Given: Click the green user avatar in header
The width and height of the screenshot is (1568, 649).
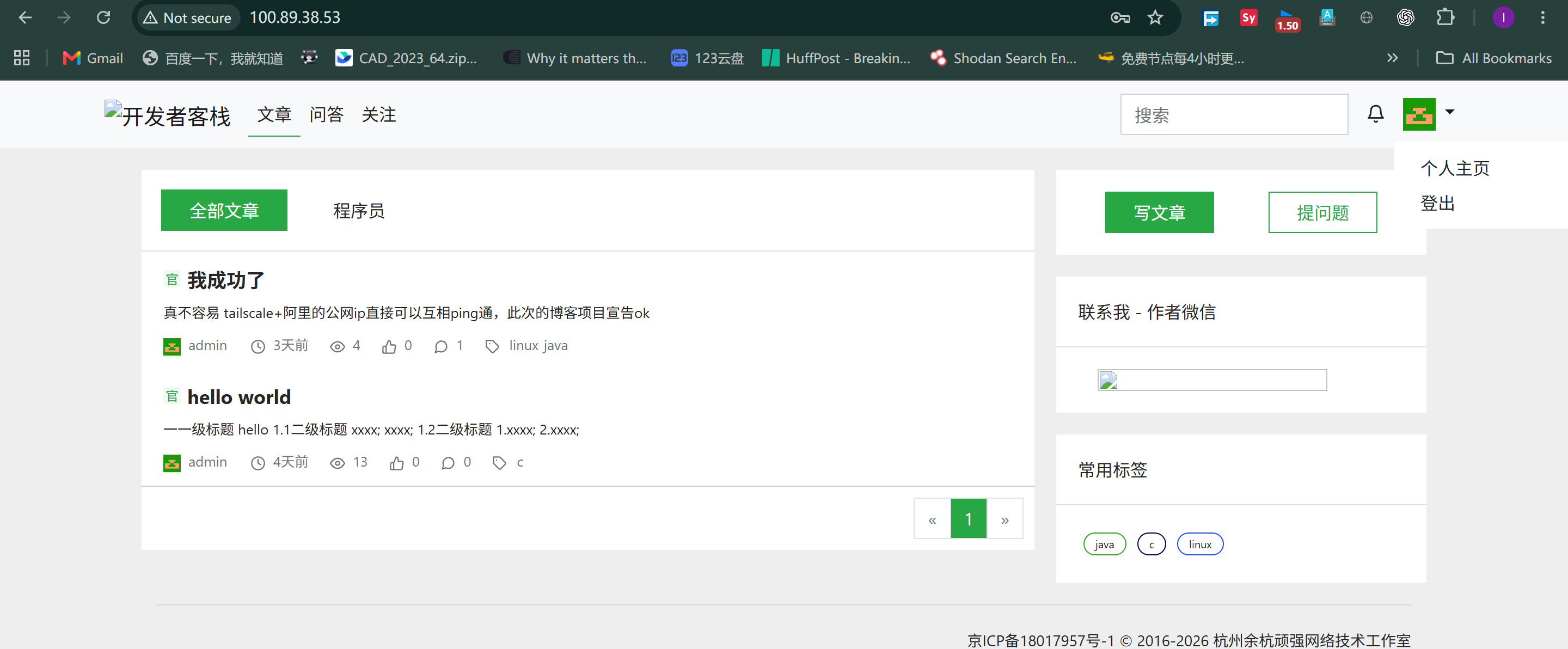Looking at the screenshot, I should pos(1419,114).
